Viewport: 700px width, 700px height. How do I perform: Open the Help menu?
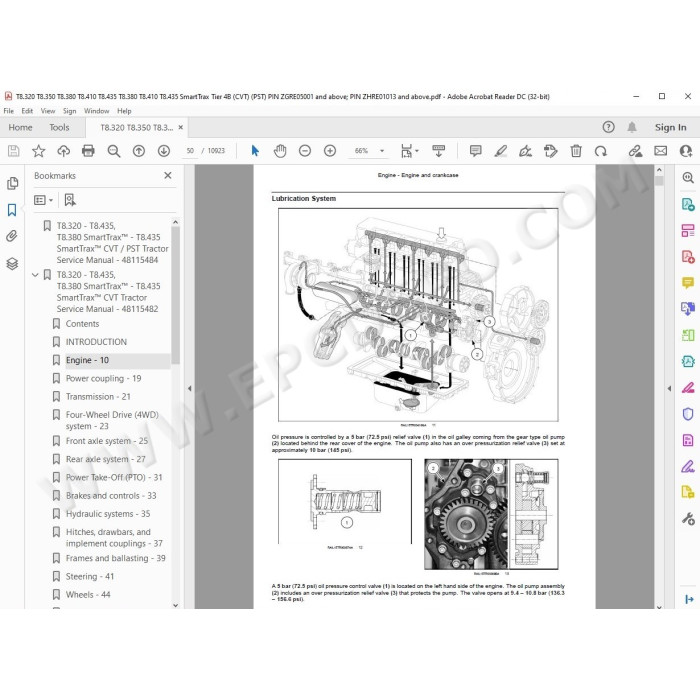[124, 111]
